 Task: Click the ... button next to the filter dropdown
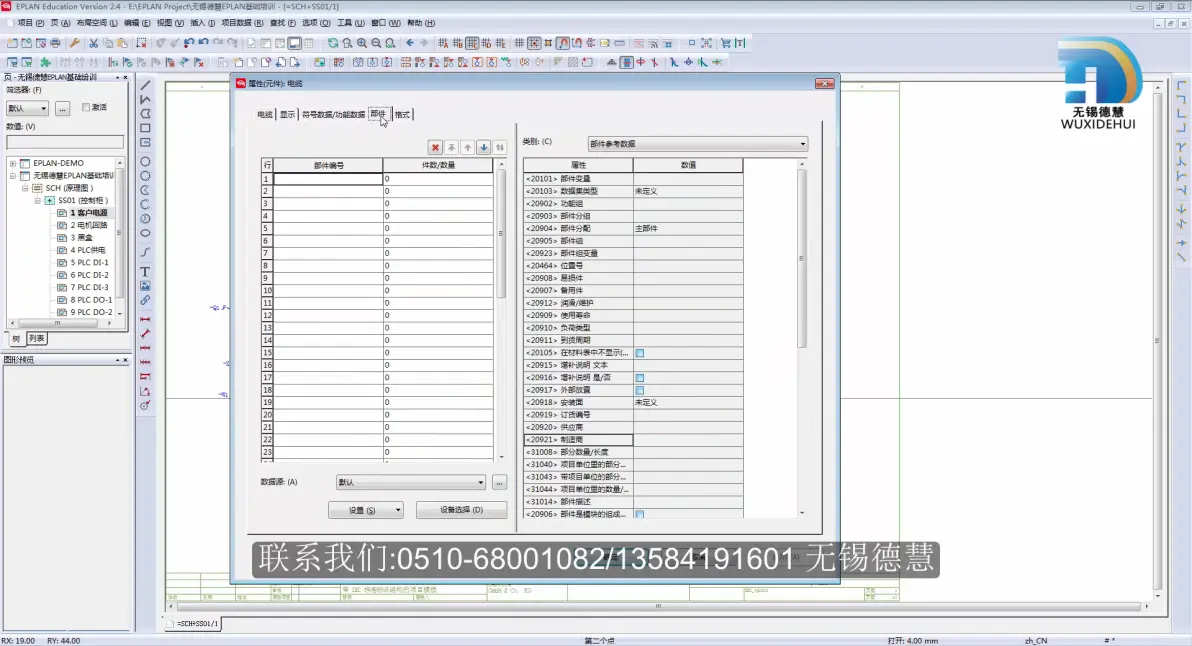[62, 109]
